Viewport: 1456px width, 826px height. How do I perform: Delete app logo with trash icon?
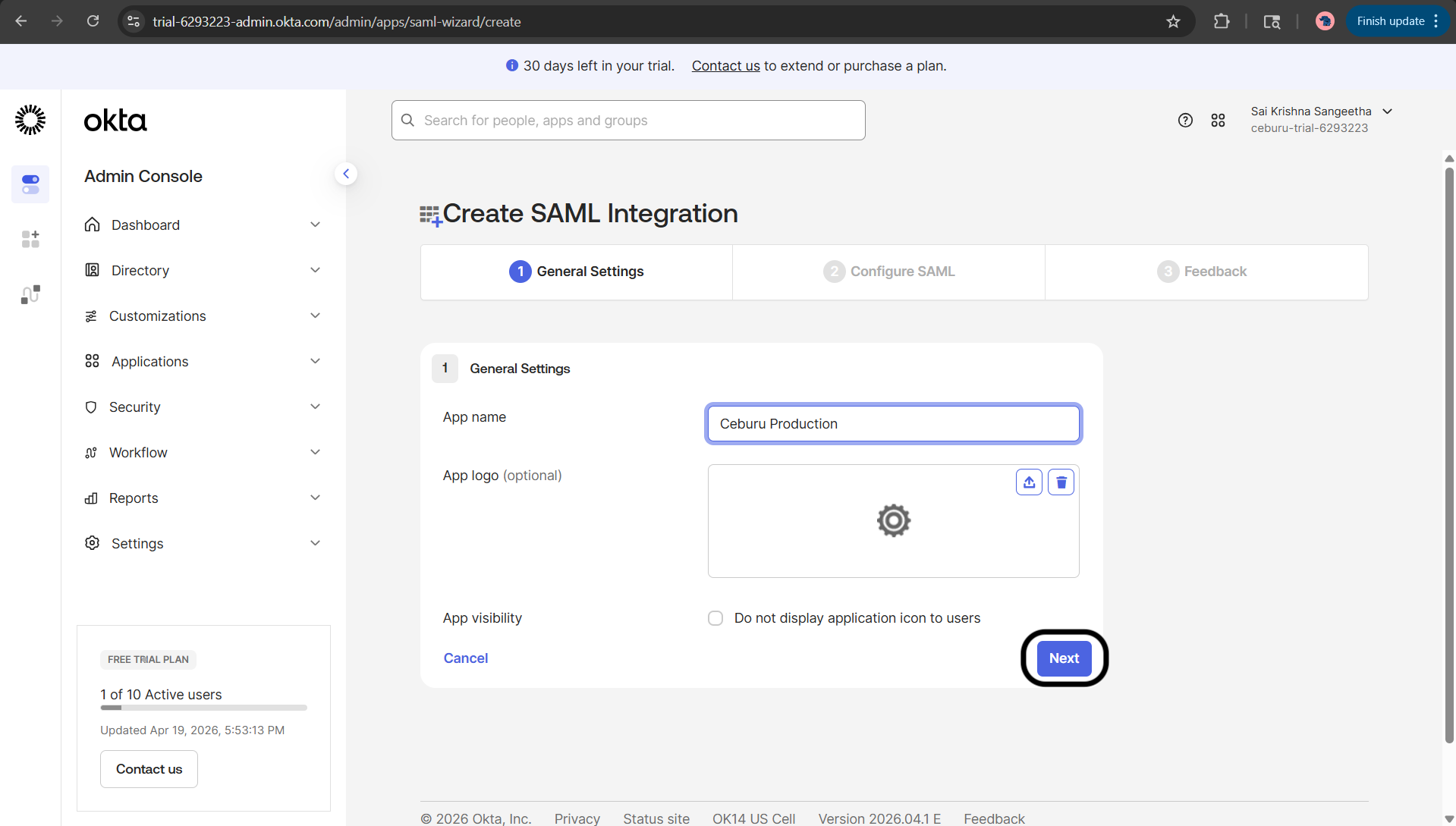pyautogui.click(x=1061, y=482)
